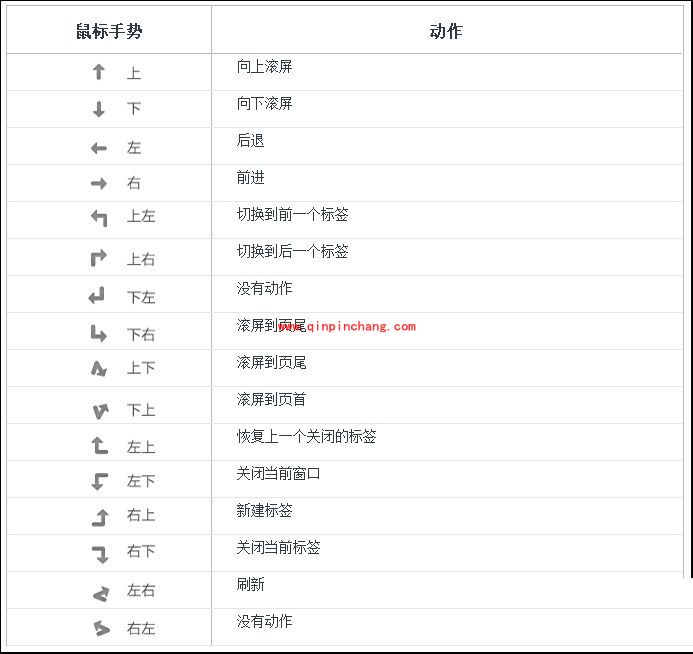693x654 pixels.
Task: Click the 下左 gesture label
Action: pyautogui.click(x=141, y=297)
